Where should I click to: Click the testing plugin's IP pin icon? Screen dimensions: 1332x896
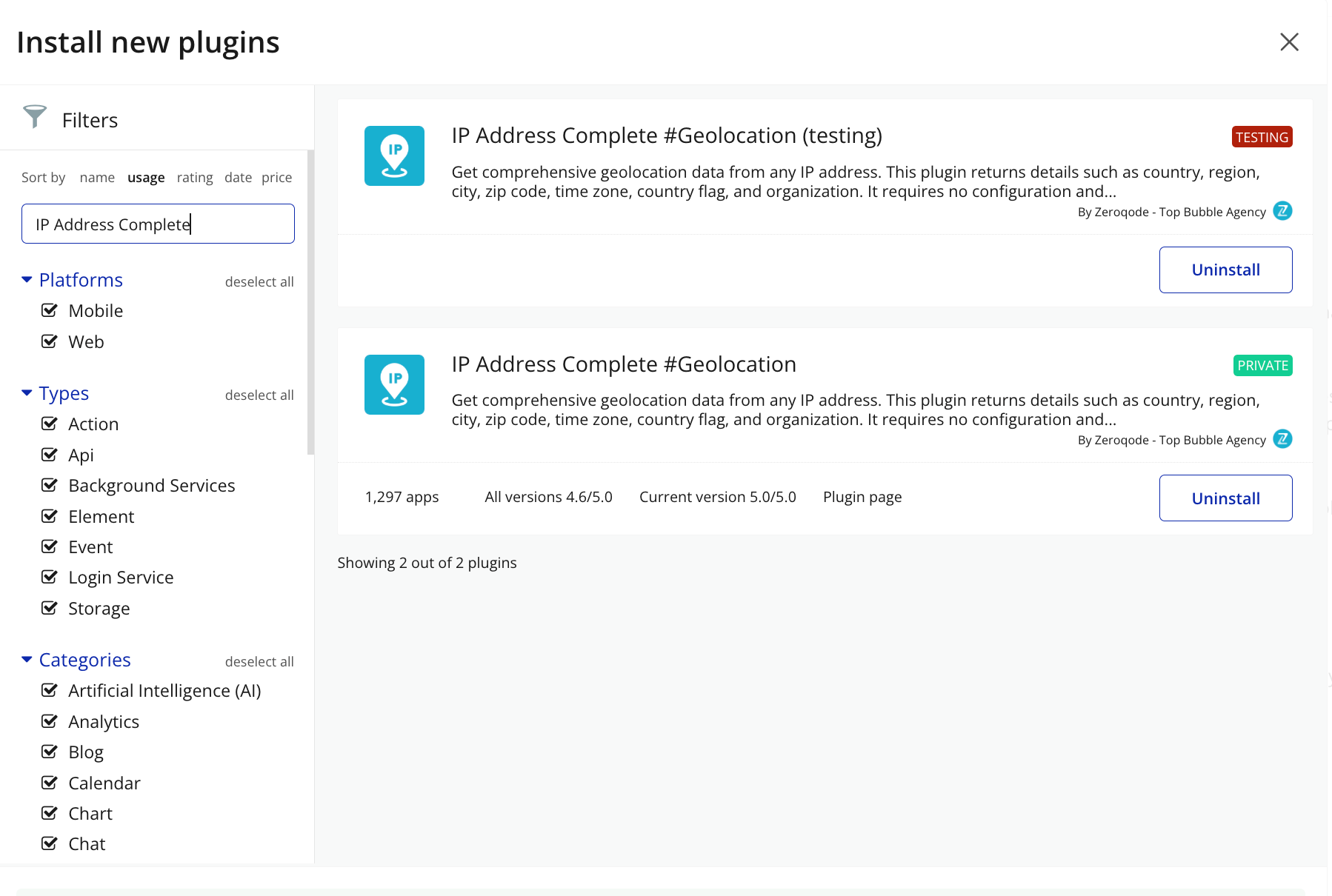394,156
